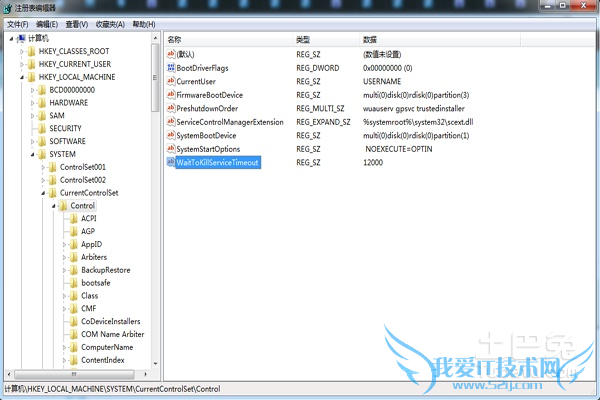Viewport: 600px width, 400px height.
Task: Expand the AppID node
Action: [64, 245]
